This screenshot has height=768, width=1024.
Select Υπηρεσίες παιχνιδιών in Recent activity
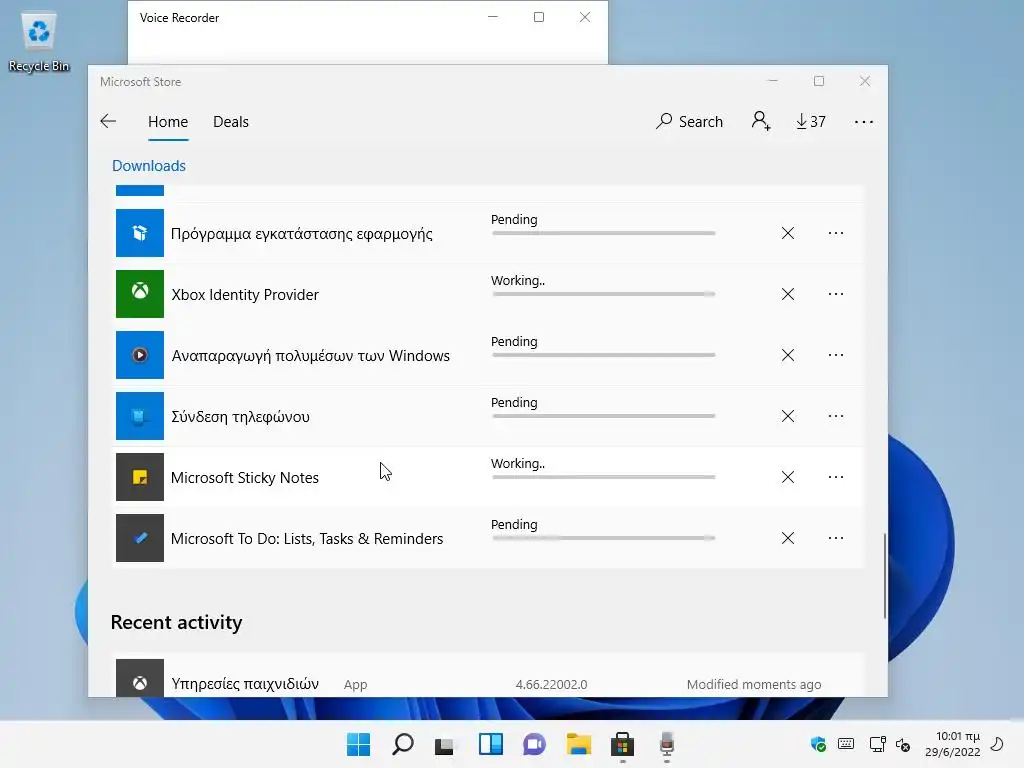488,677
